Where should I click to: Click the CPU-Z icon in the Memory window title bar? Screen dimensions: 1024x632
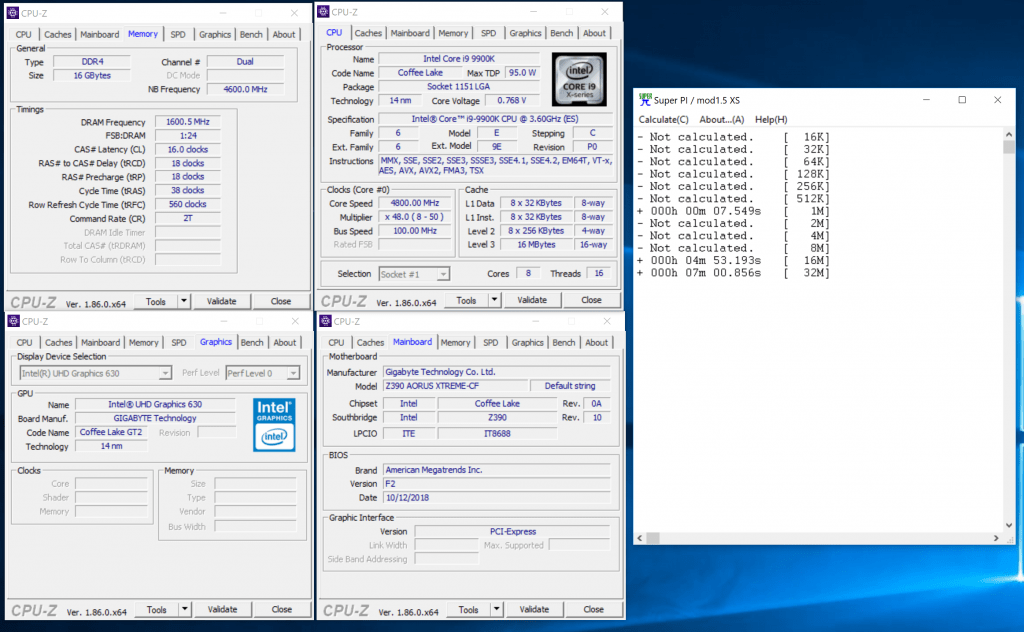coord(12,13)
